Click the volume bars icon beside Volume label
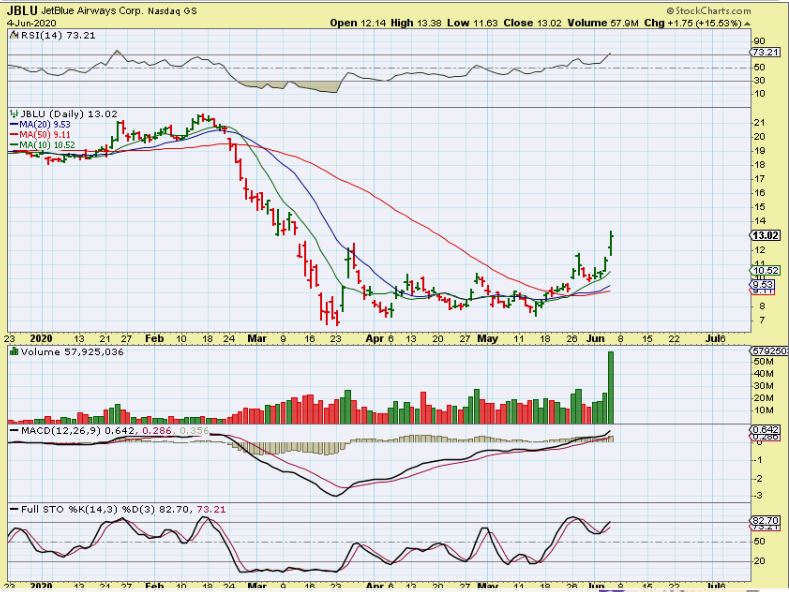This screenshot has height=592, width=789. pos(14,351)
